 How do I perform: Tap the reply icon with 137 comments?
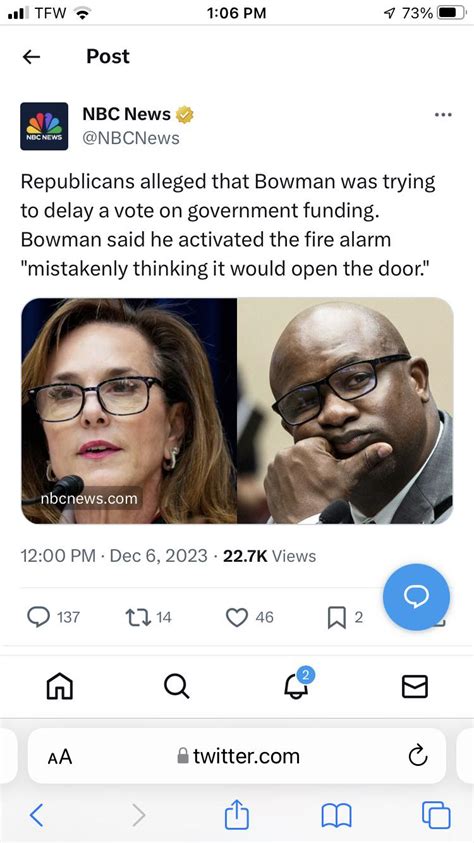39,617
